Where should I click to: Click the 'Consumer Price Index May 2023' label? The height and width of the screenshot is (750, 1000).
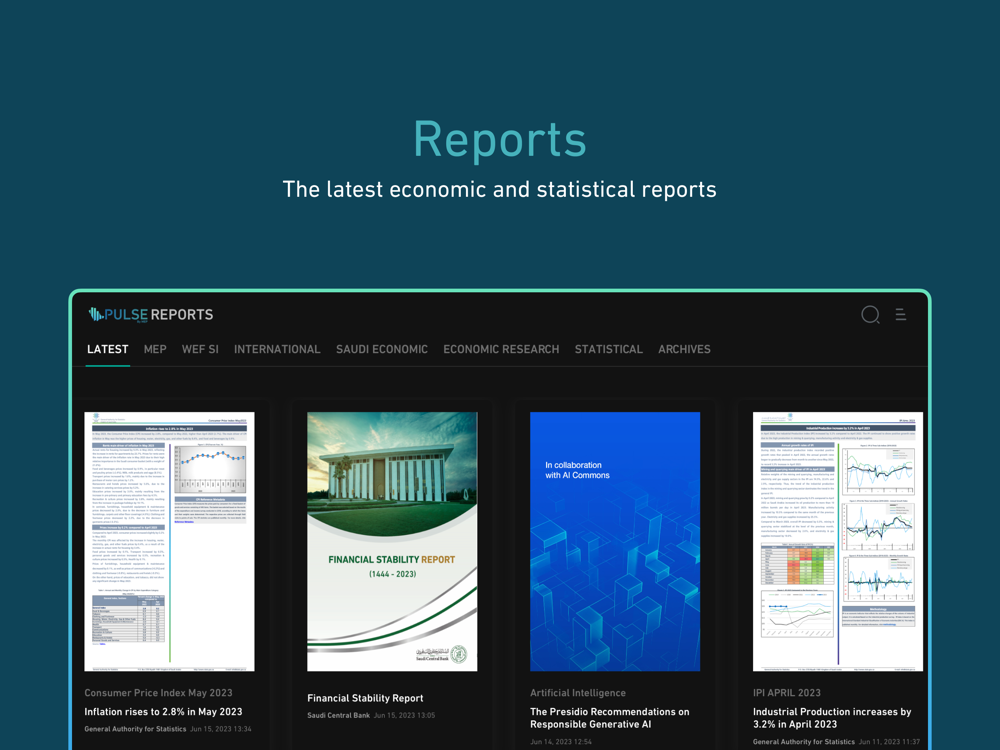tap(158, 693)
